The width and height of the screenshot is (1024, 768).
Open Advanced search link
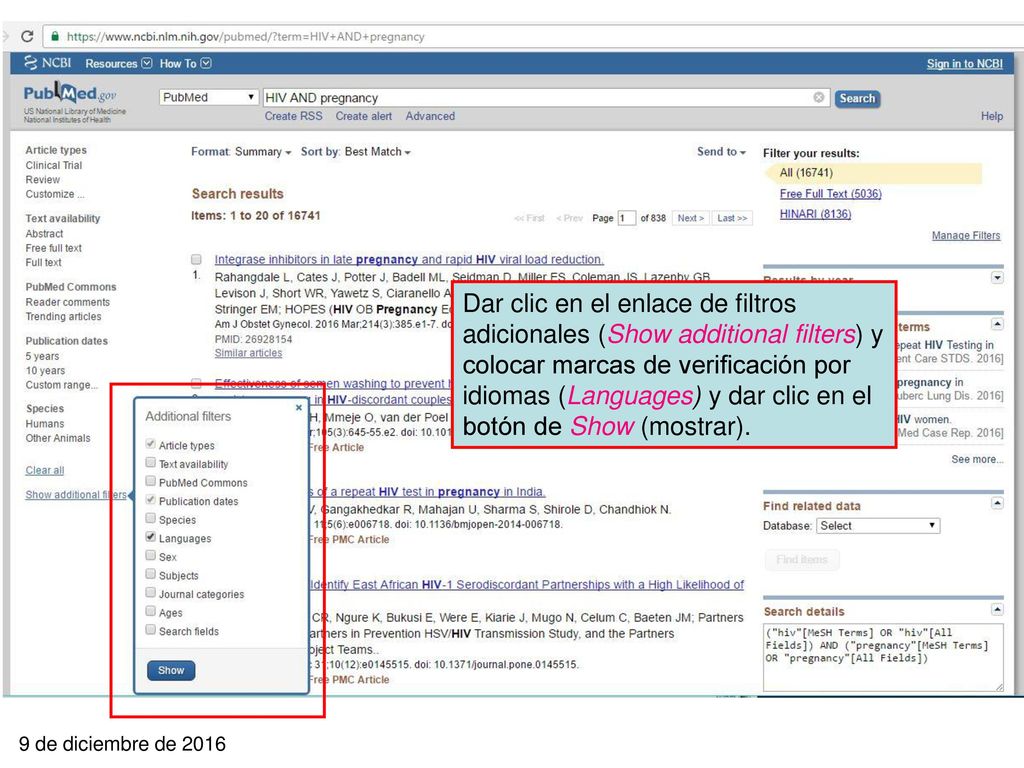click(x=430, y=116)
